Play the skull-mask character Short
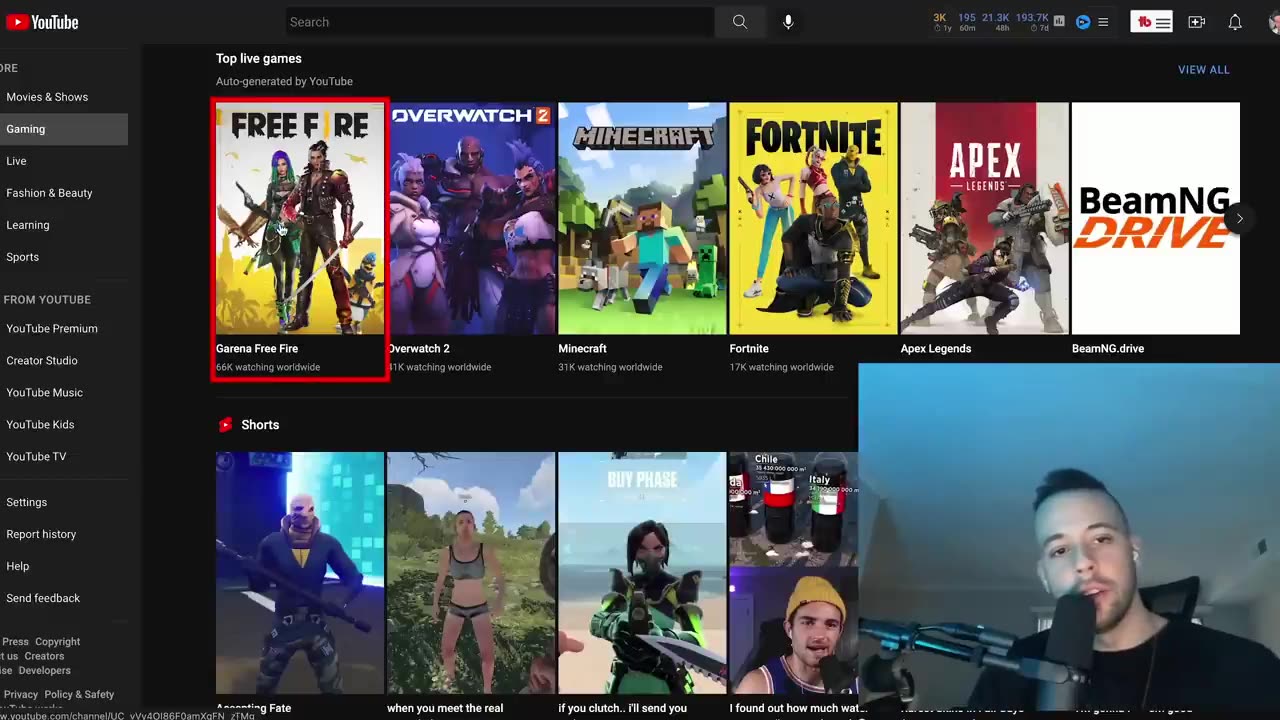Image resolution: width=1280 pixels, height=720 pixels. pos(300,573)
